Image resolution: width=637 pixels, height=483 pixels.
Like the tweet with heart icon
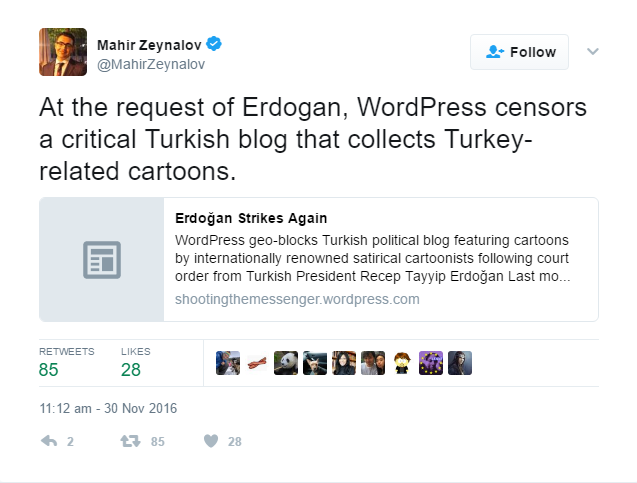coord(210,441)
